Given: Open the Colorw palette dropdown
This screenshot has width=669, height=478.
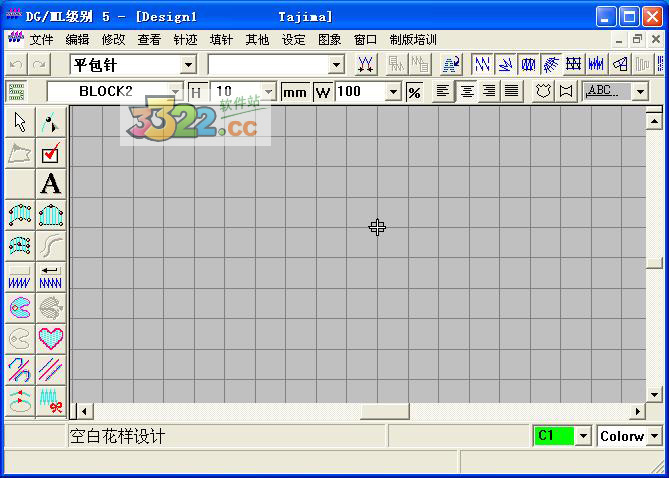Looking at the screenshot, I should [654, 436].
